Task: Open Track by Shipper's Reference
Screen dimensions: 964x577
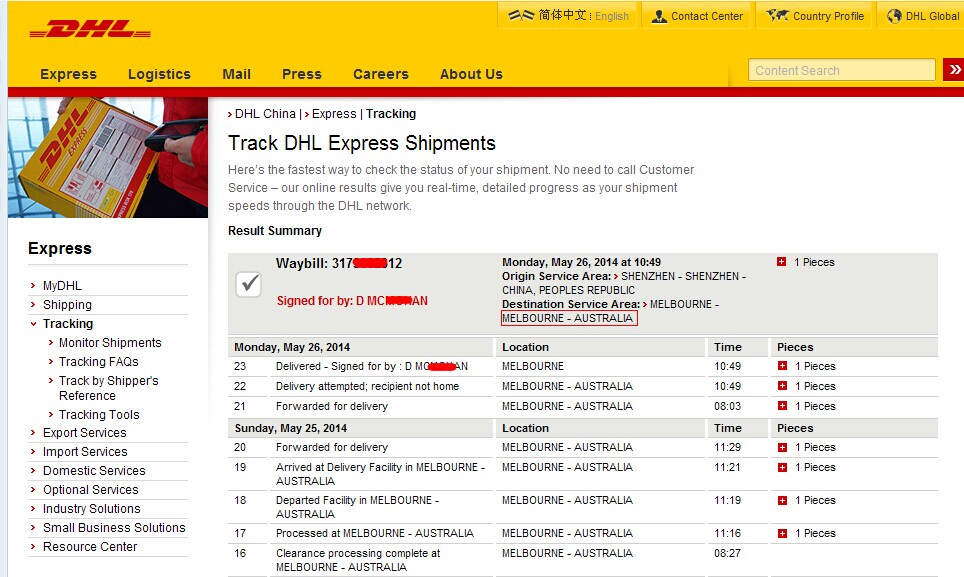Action: pyautogui.click(x=108, y=388)
